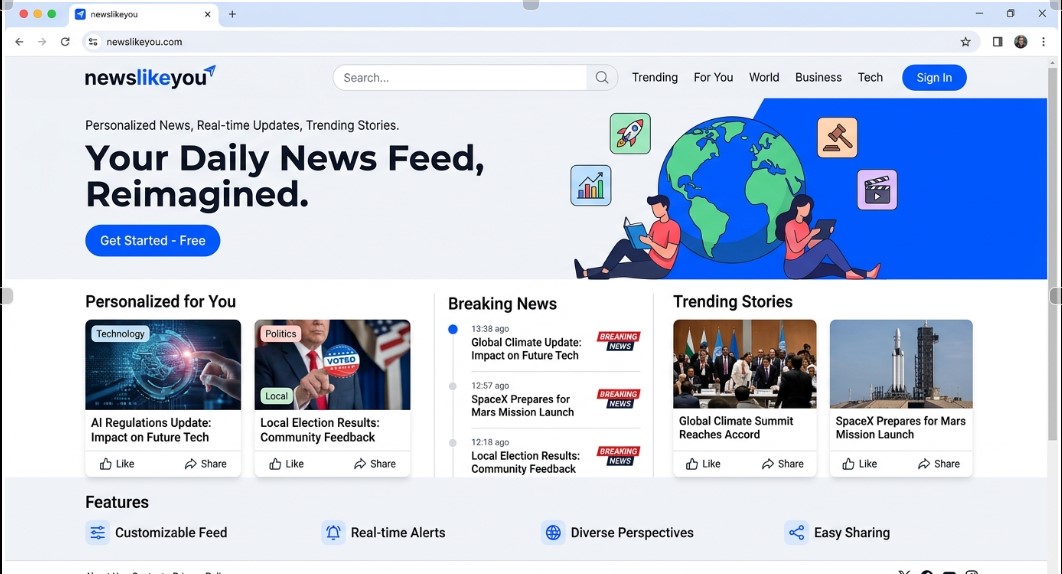Viewport: 1062px width, 574px height.
Task: Click the Sign In button
Action: [x=934, y=77]
